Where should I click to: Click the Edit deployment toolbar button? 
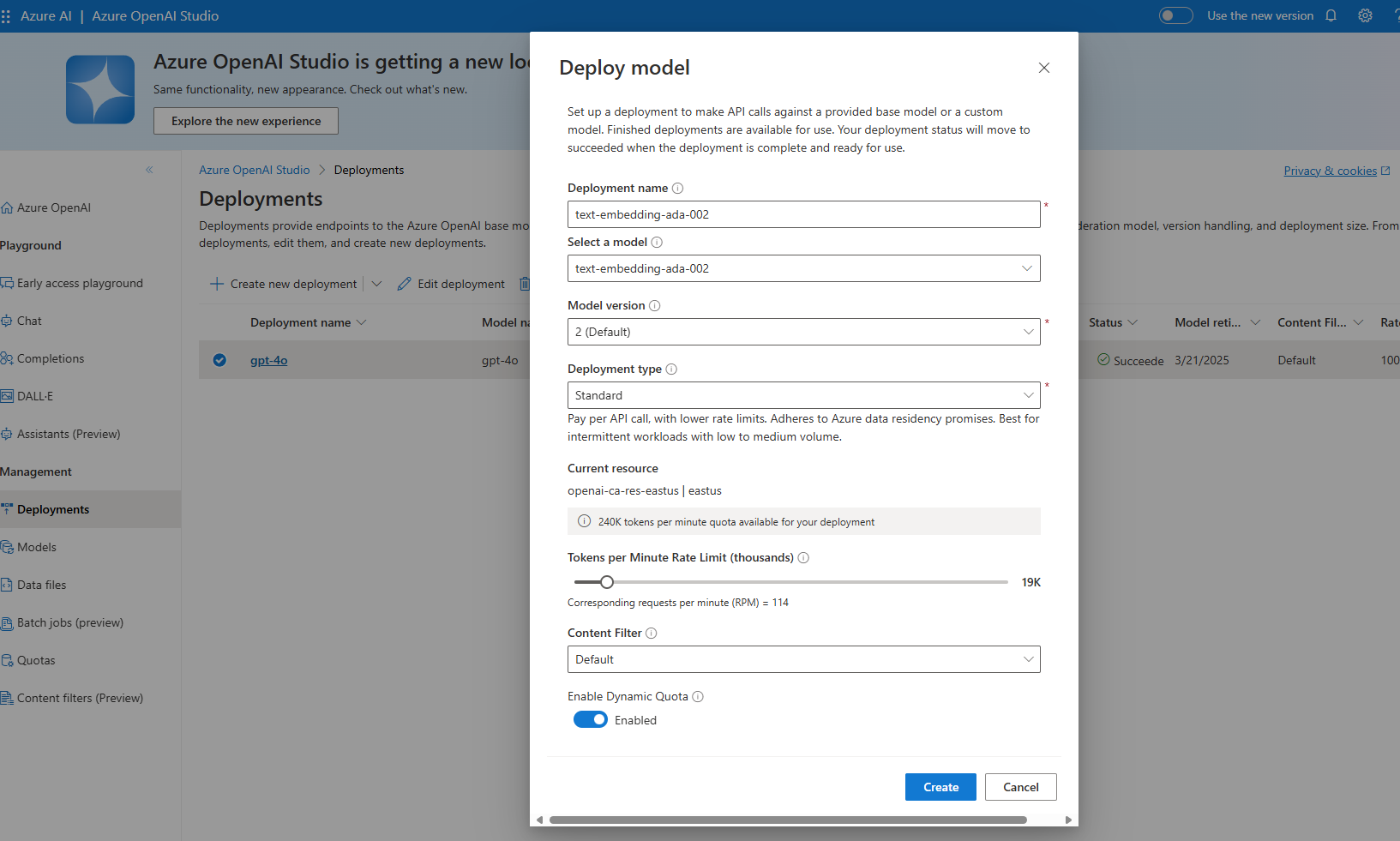coord(451,284)
